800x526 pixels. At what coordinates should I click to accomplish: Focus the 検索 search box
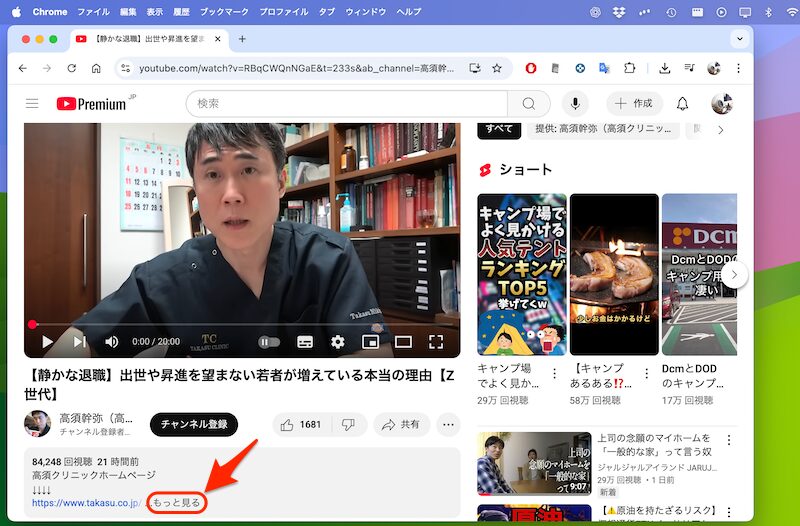[347, 104]
